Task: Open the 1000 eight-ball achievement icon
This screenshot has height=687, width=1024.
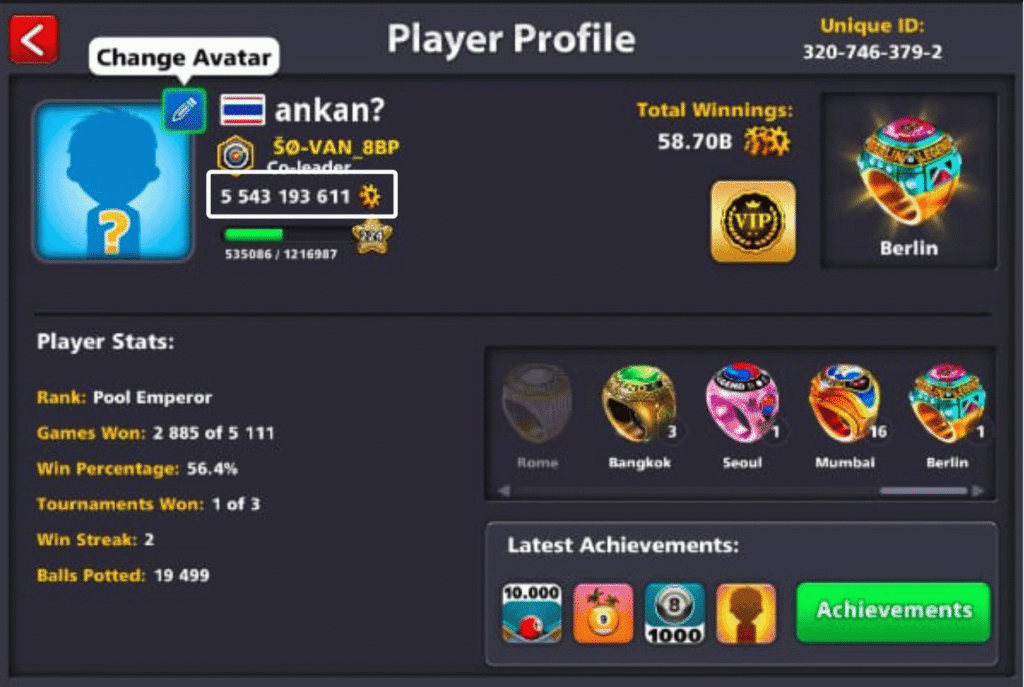Action: (x=675, y=613)
